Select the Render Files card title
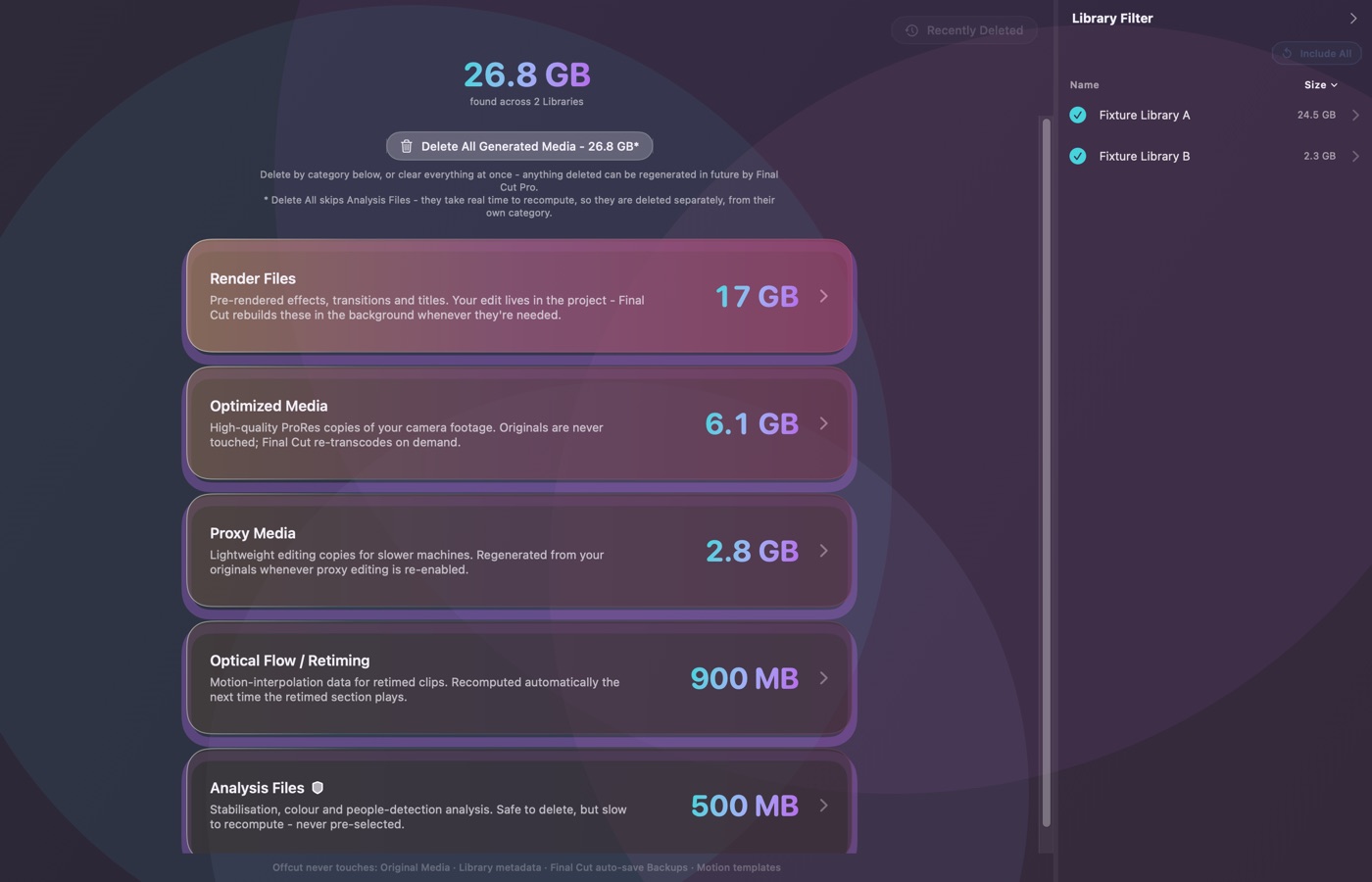Image resolution: width=1372 pixels, height=882 pixels. (x=253, y=278)
